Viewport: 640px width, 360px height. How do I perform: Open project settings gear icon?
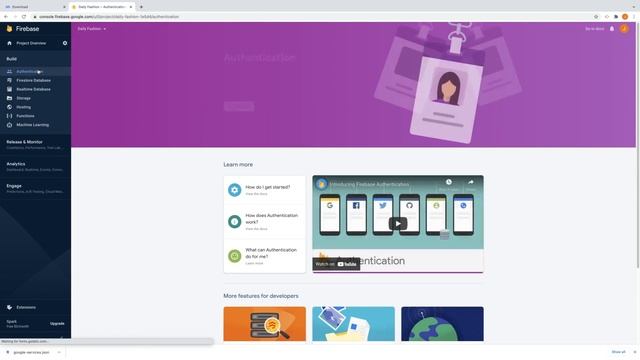point(65,43)
